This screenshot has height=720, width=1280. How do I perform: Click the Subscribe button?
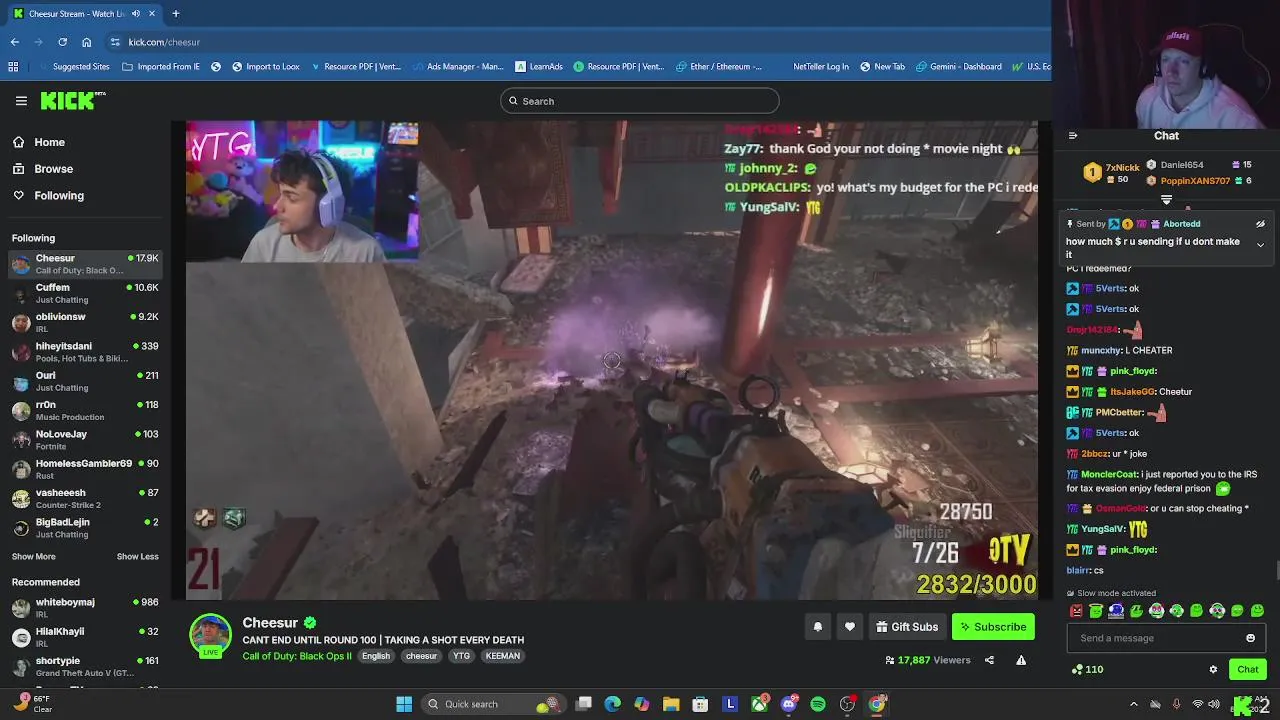(993, 627)
